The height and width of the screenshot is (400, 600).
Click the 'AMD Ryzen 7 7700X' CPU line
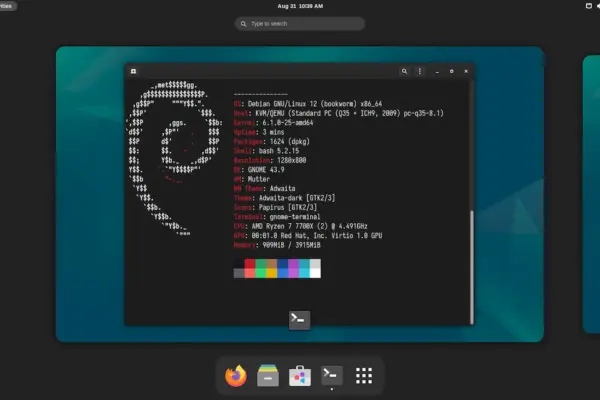[300, 226]
